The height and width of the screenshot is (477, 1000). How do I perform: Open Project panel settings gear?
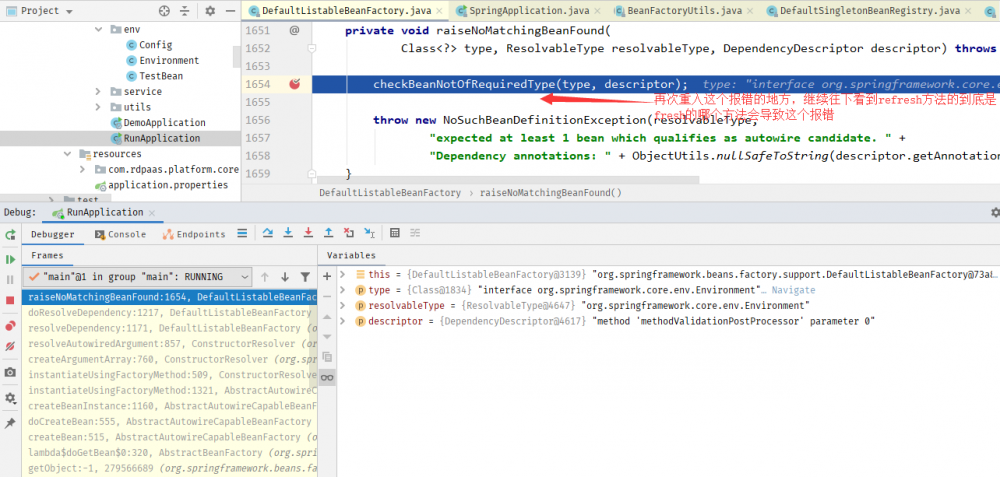(x=210, y=10)
